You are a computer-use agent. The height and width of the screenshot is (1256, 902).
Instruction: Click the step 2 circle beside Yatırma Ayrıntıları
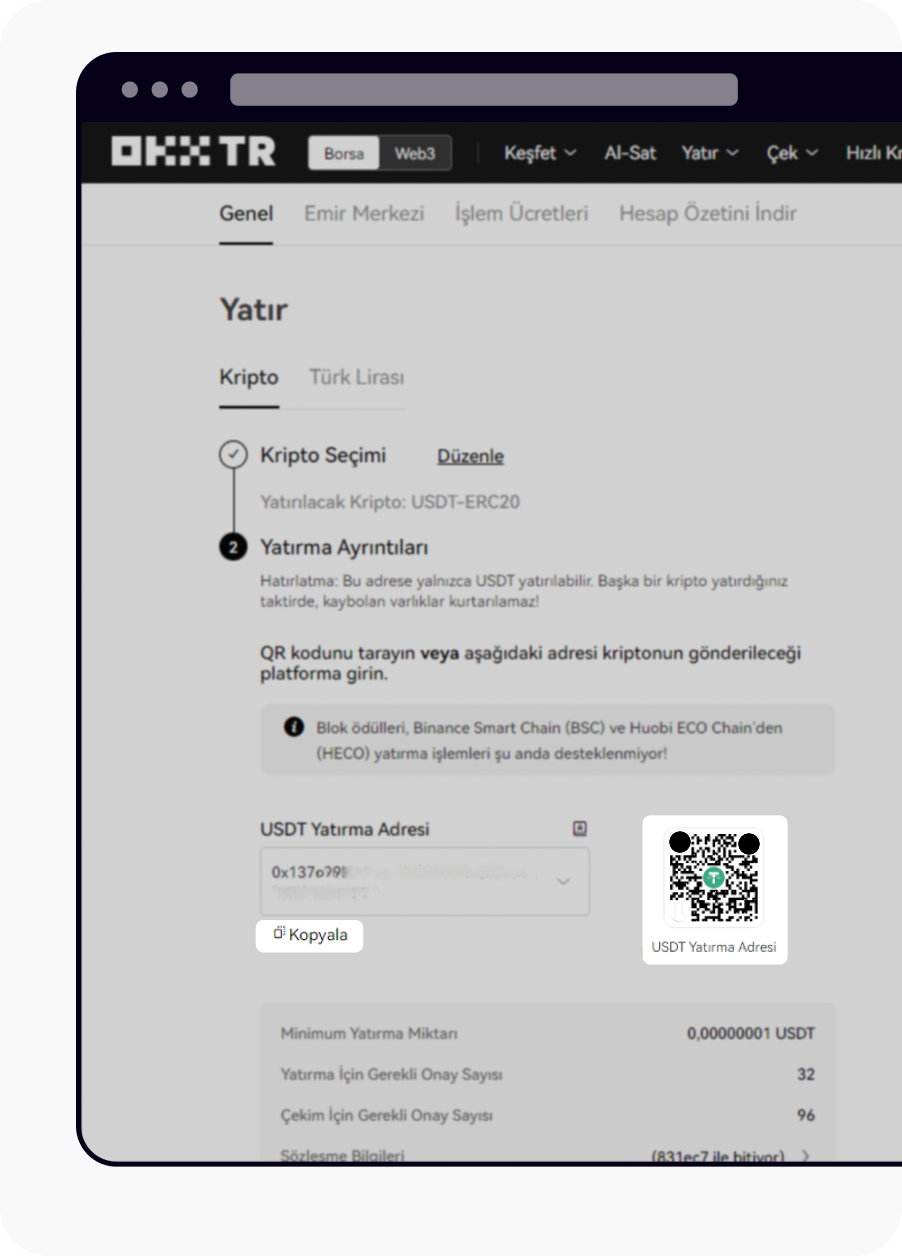[x=232, y=547]
